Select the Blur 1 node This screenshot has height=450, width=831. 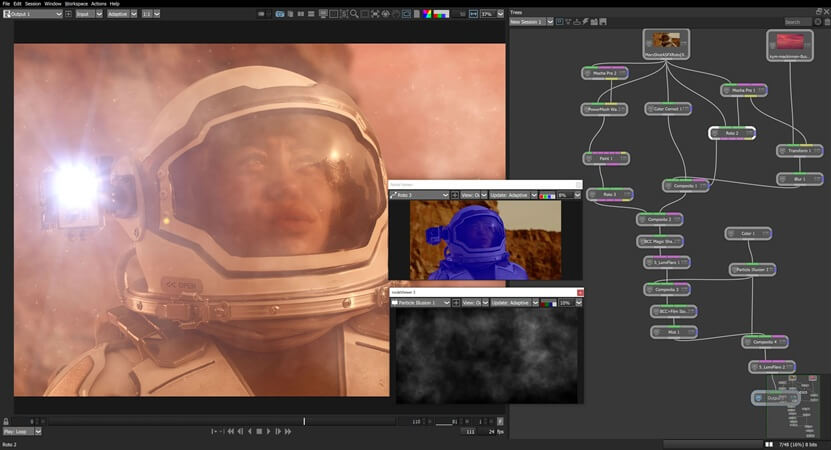pyautogui.click(x=800, y=179)
